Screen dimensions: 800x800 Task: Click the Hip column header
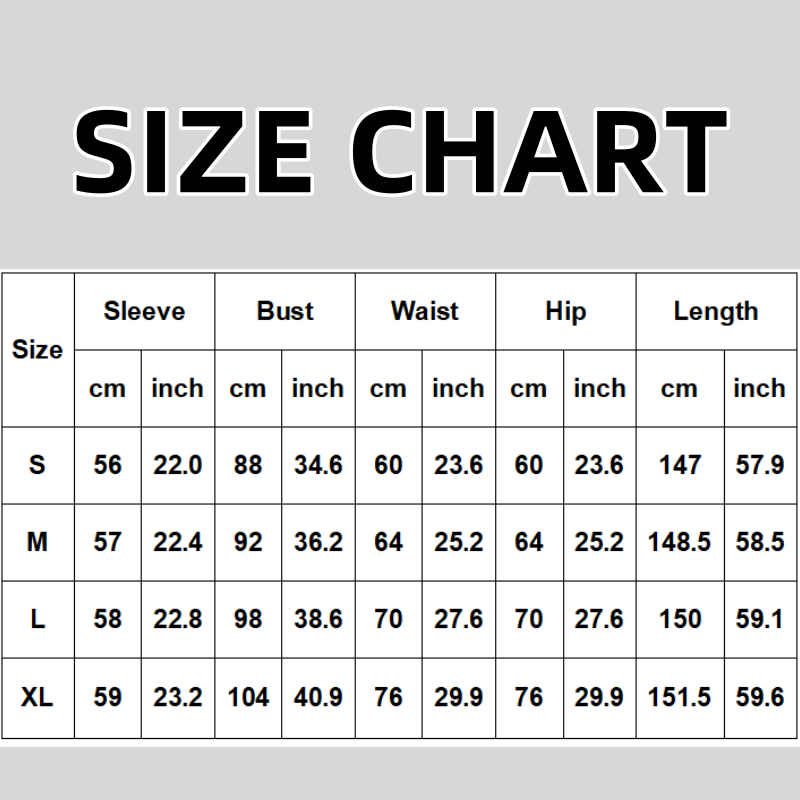click(565, 311)
